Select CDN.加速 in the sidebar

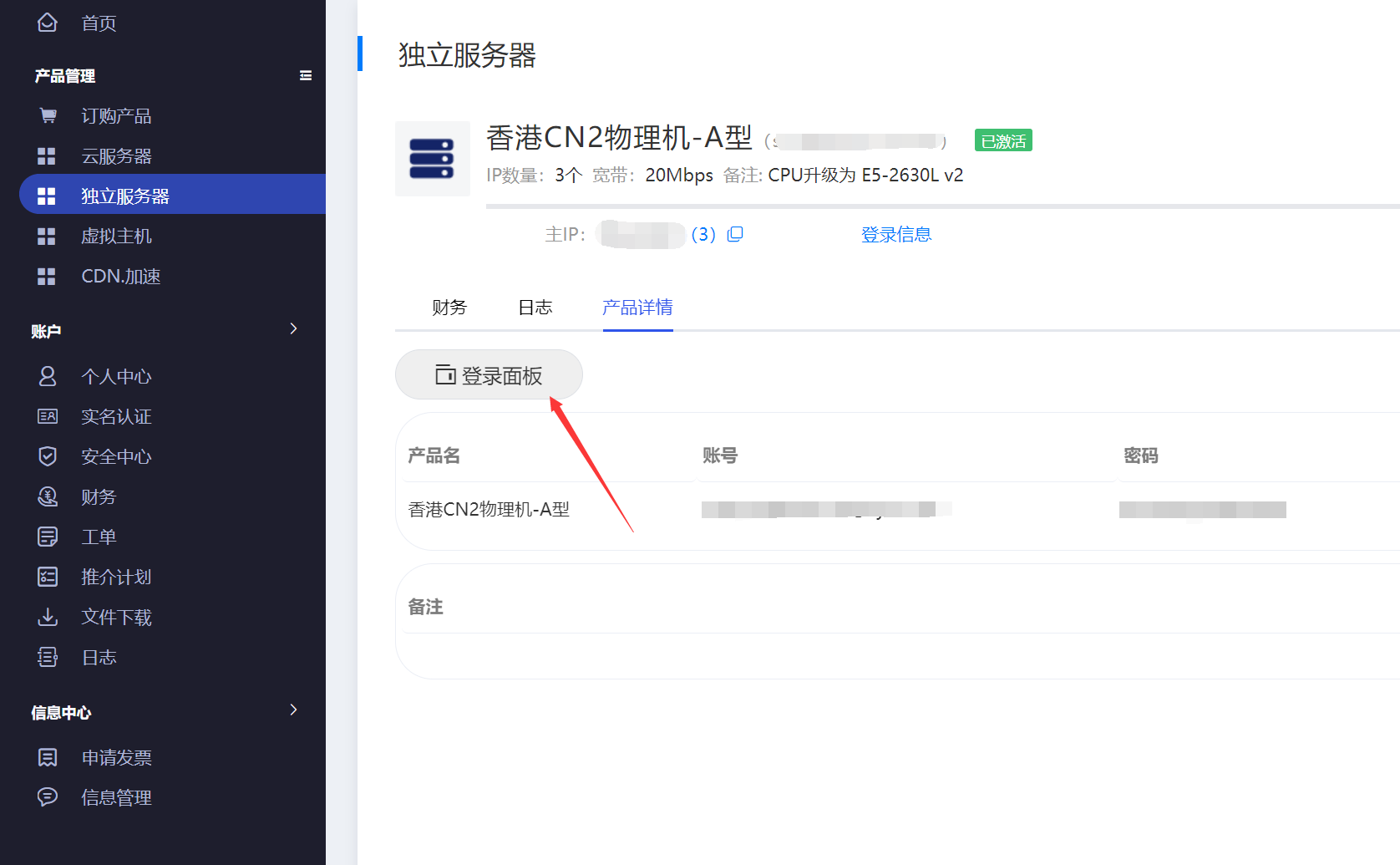point(120,277)
